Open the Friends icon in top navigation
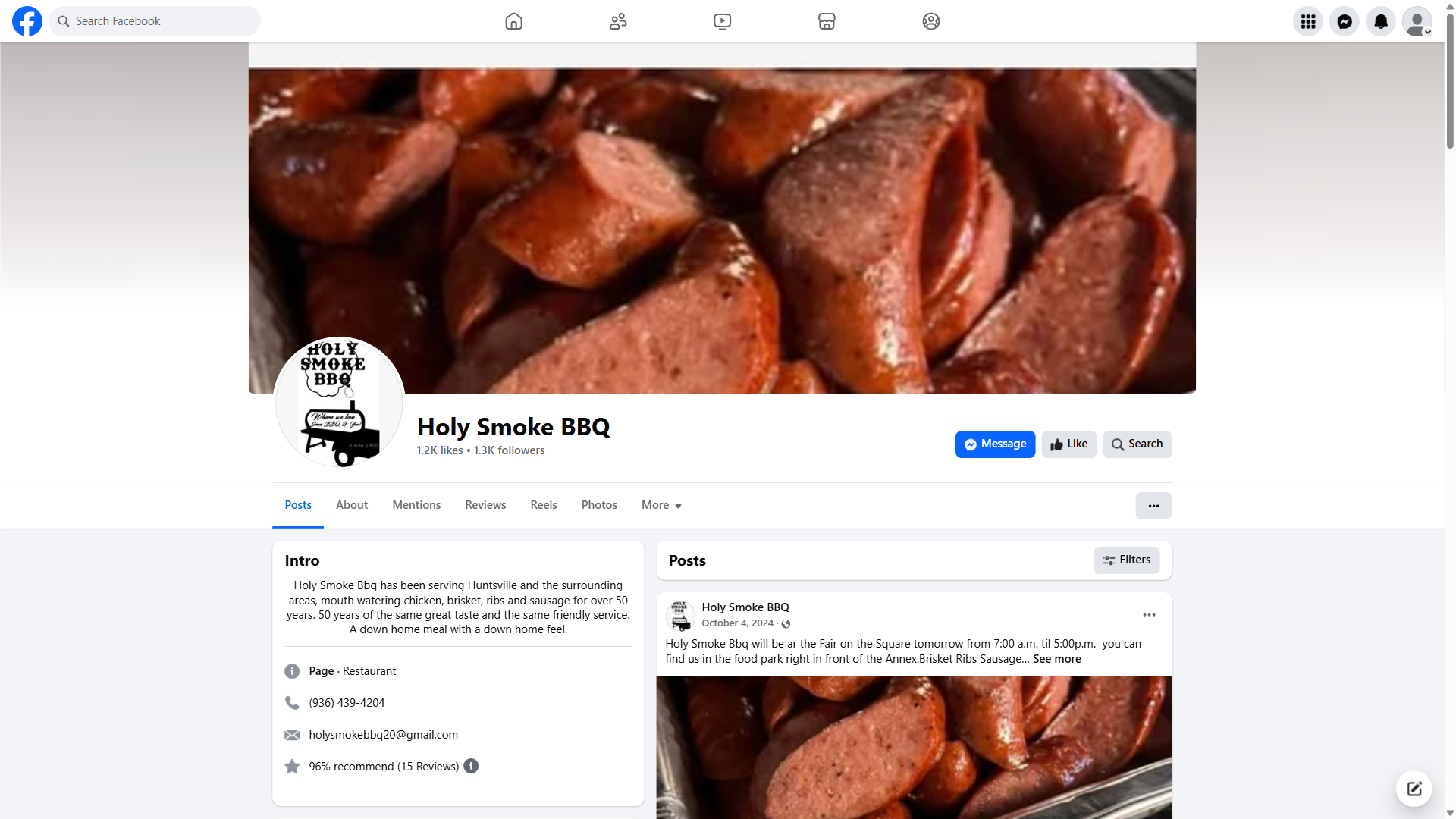This screenshot has width=1456, height=819. tap(618, 21)
